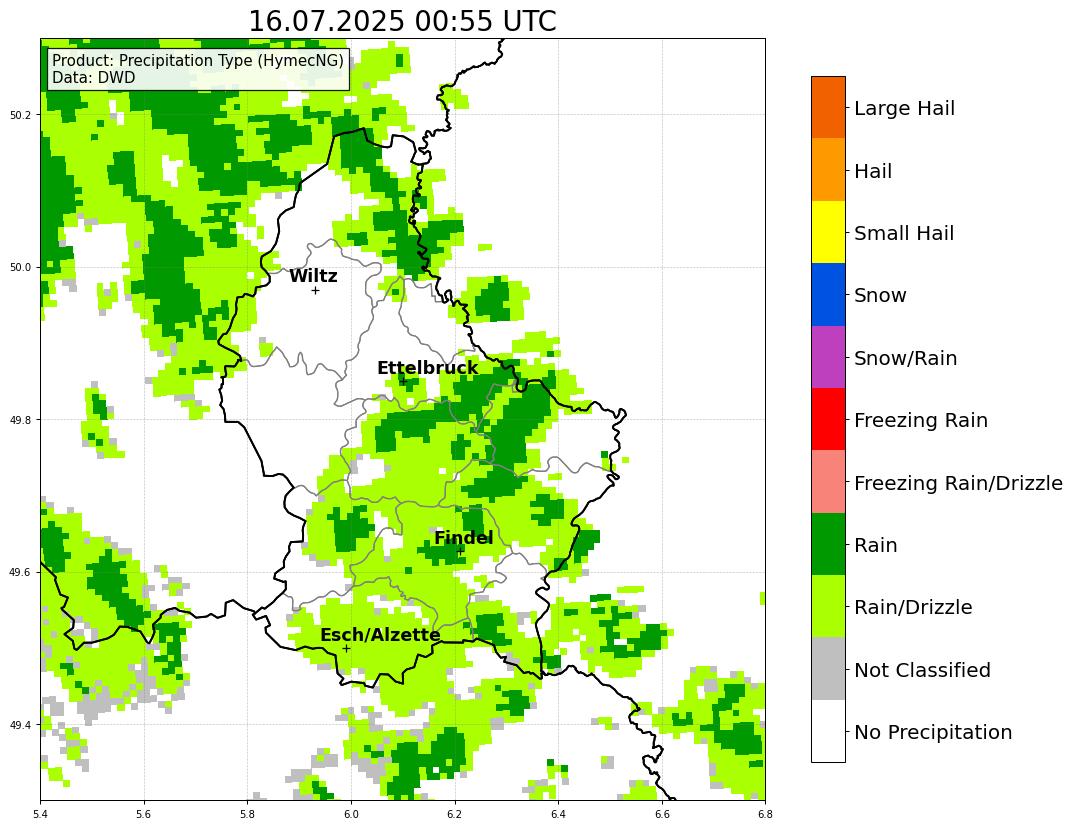This screenshot has width=1072, height=828.
Task: Click the 'Rain' legend label
Action: 875,546
